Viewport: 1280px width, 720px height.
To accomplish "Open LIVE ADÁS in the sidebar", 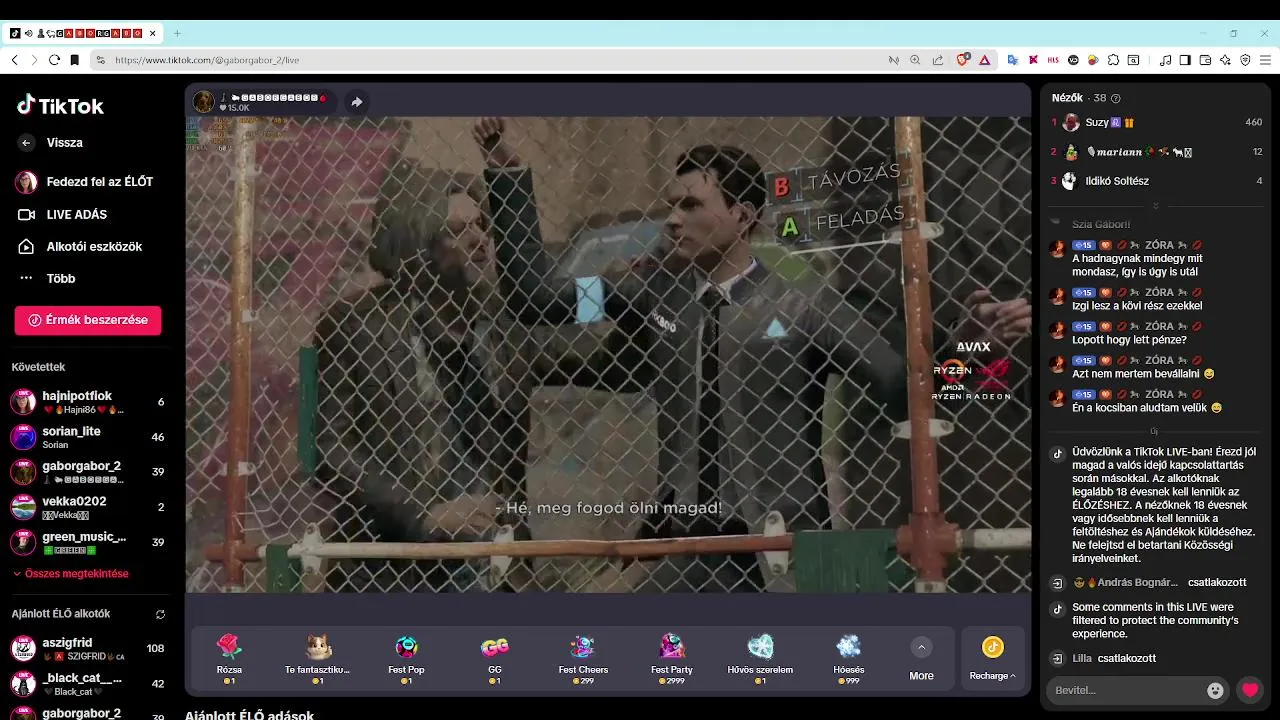I will click(x=62, y=214).
